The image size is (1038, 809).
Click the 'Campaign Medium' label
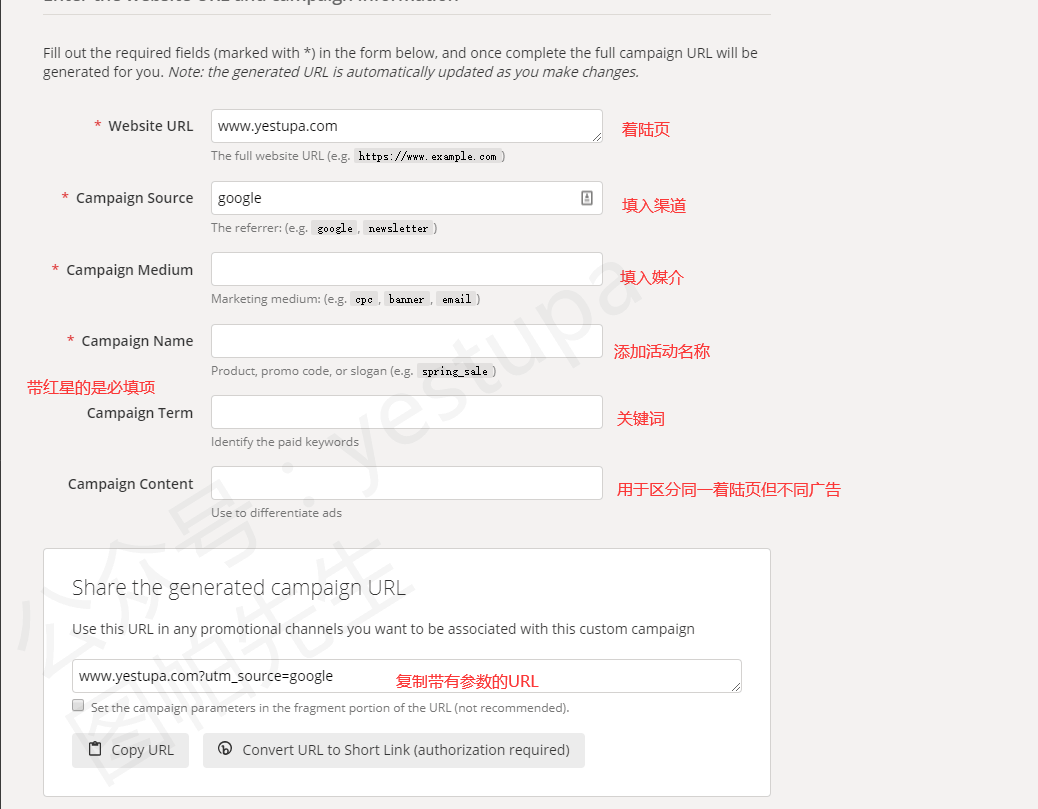(x=129, y=270)
